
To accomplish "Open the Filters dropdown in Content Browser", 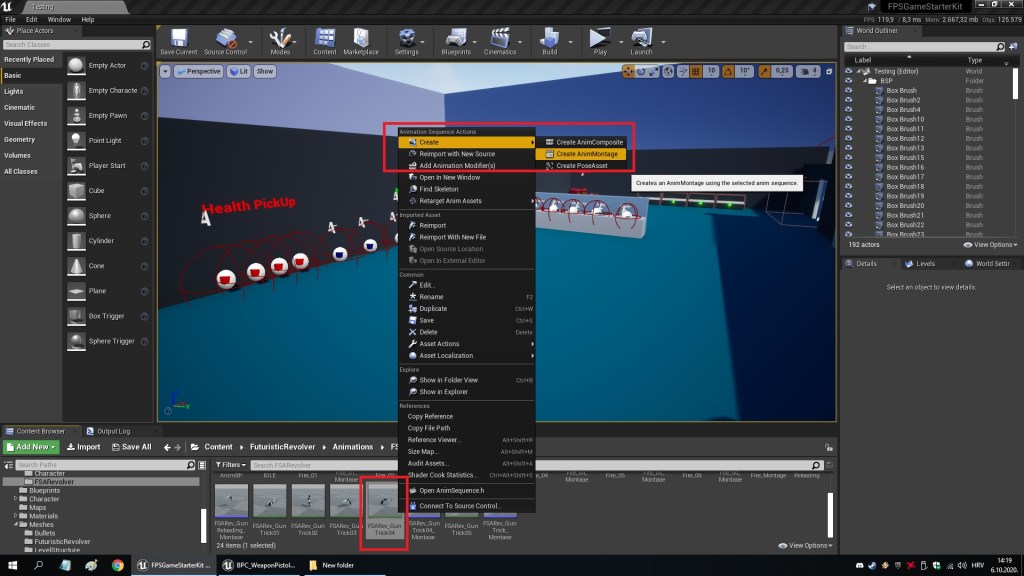I will pyautogui.click(x=230, y=465).
